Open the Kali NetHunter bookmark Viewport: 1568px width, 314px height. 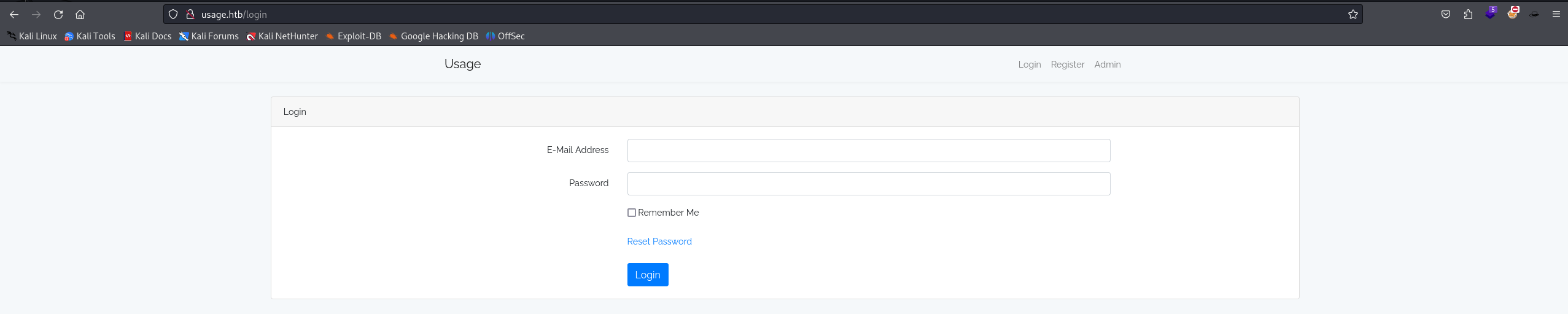pos(282,36)
